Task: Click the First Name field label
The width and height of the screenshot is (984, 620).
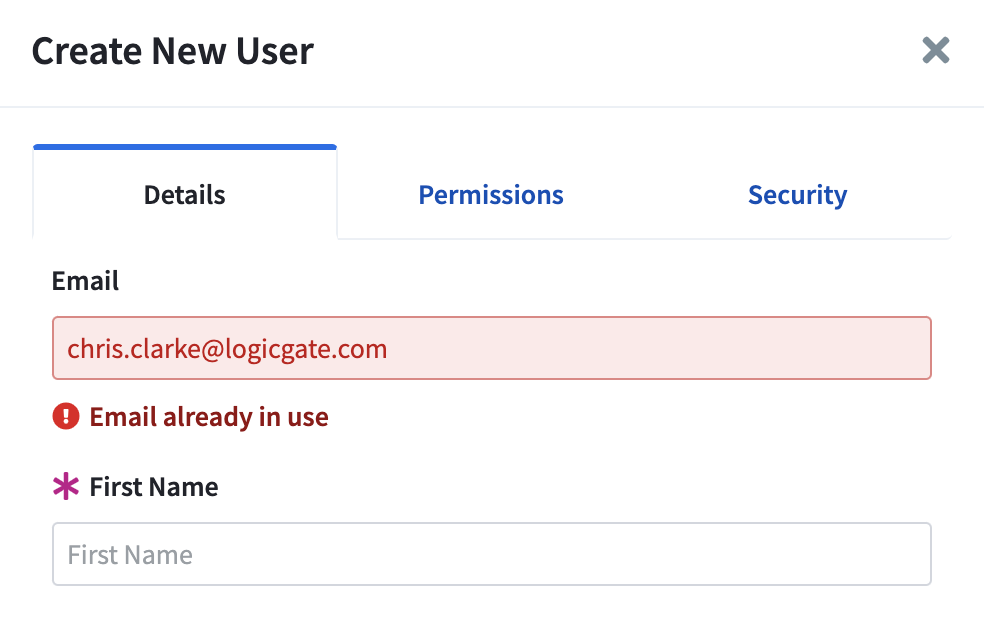Action: point(154,487)
